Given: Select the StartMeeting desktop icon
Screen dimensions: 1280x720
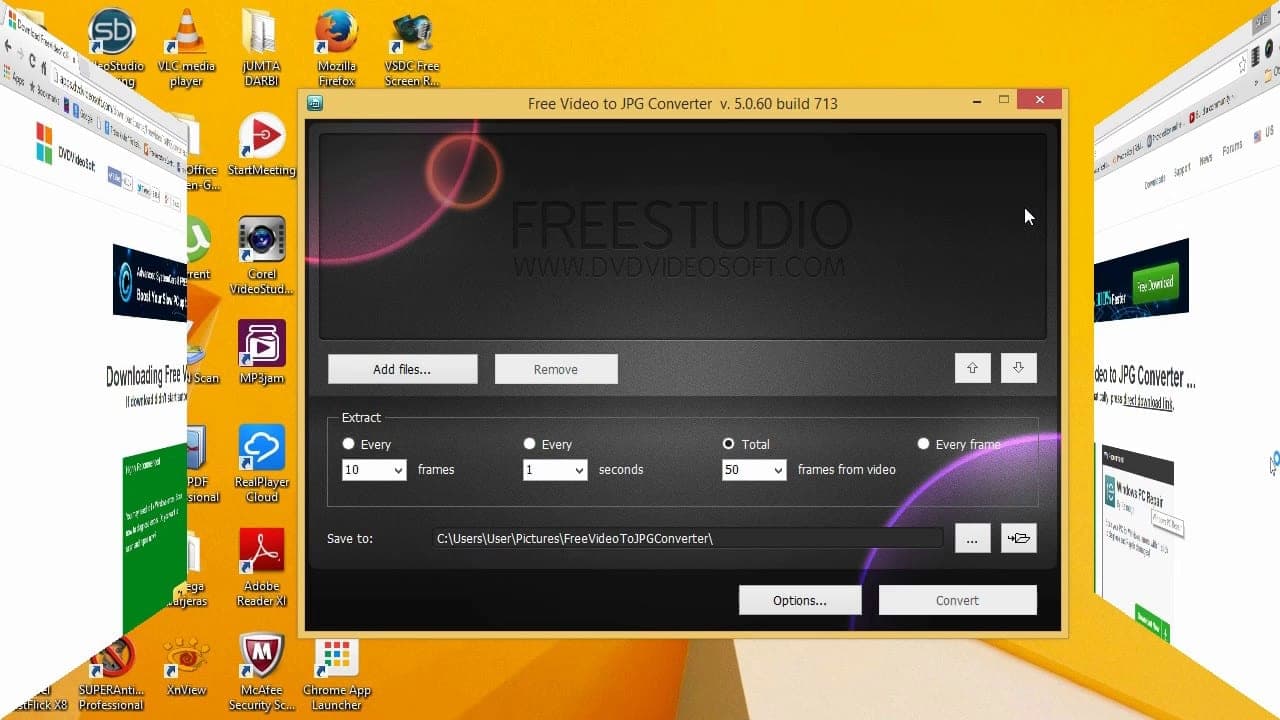Looking at the screenshot, I should click(261, 145).
